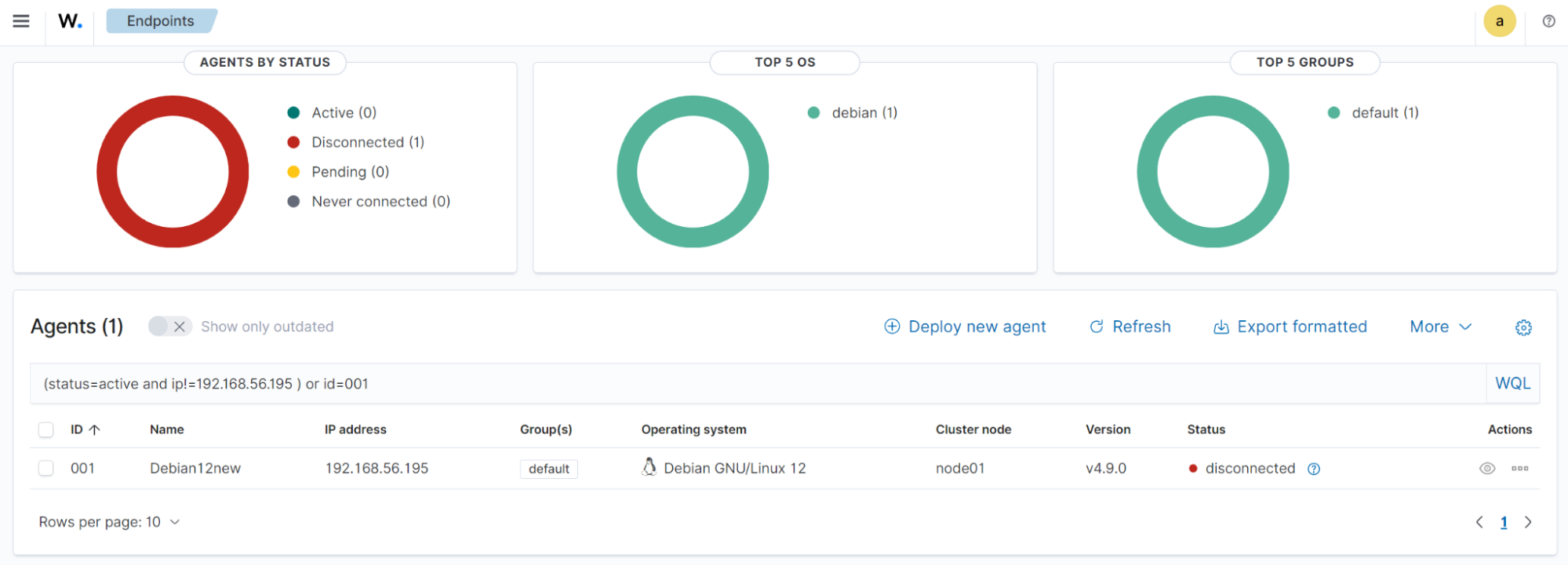The height and width of the screenshot is (566, 1568).
Task: Select all agents header checkbox
Action: click(x=46, y=429)
